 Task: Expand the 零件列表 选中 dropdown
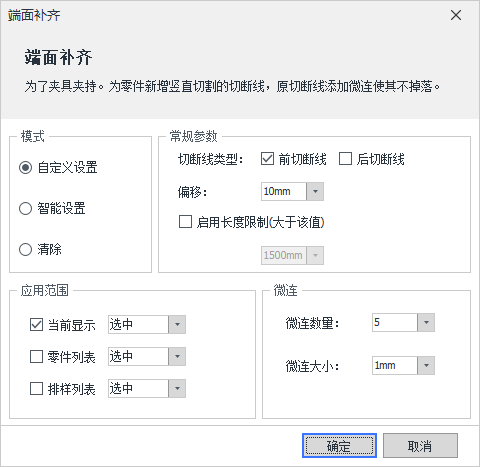click(x=177, y=356)
